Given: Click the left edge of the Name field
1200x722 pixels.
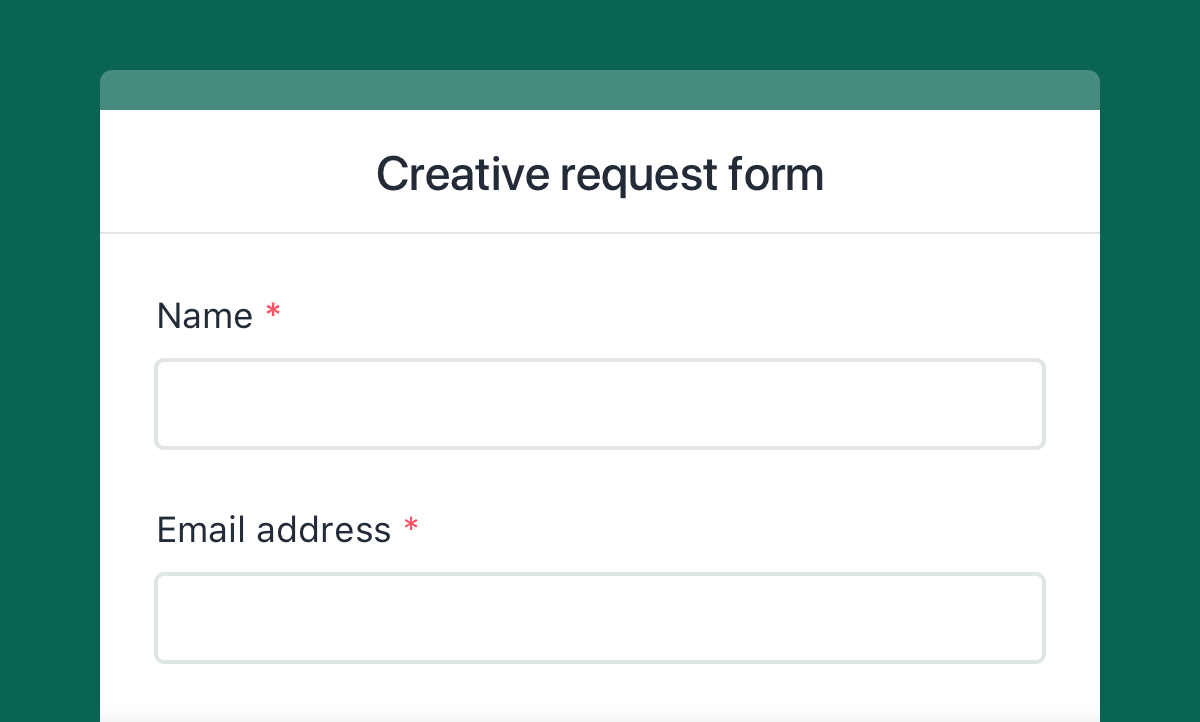Looking at the screenshot, I should (x=157, y=403).
